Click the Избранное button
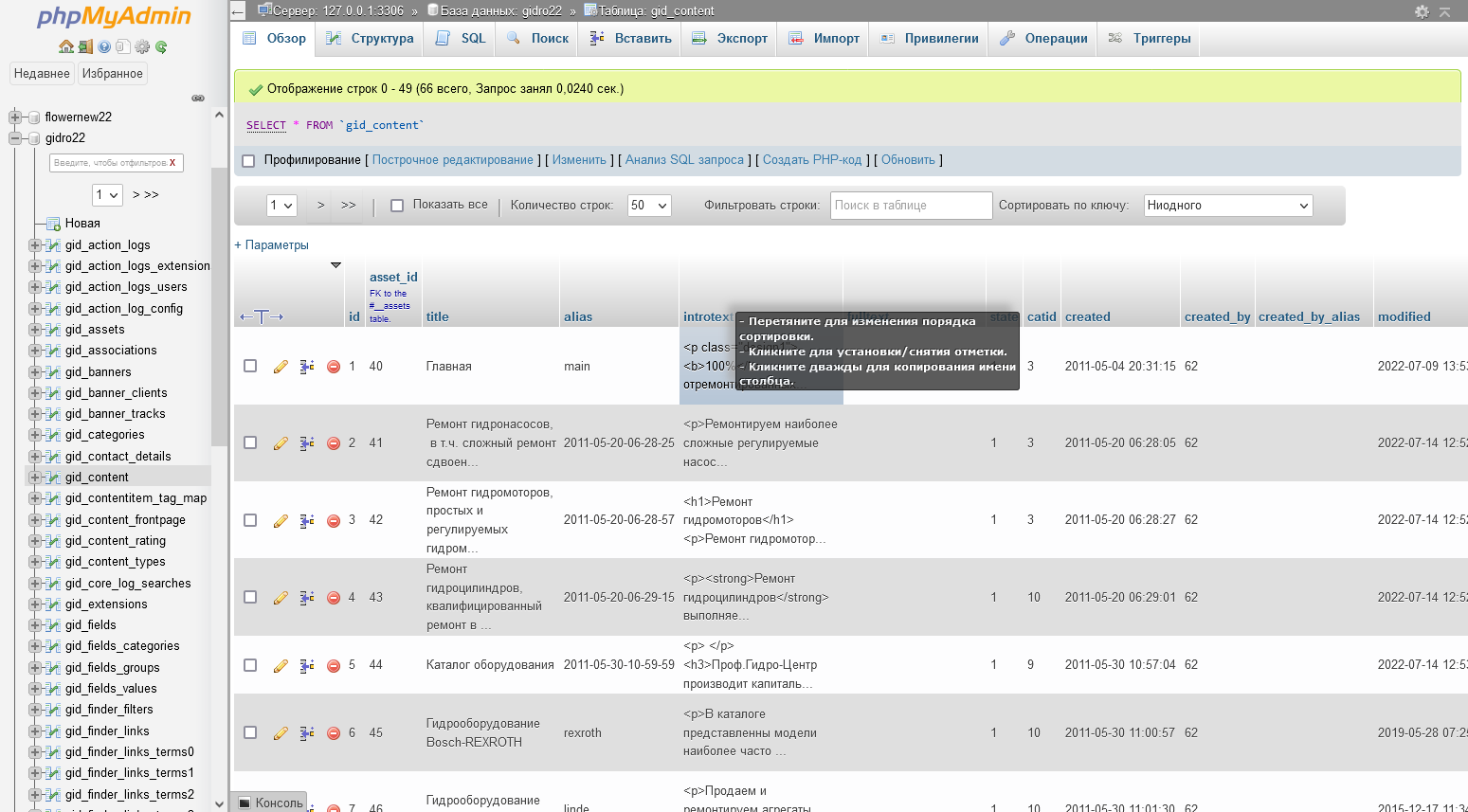The width and height of the screenshot is (1468, 812). point(112,74)
